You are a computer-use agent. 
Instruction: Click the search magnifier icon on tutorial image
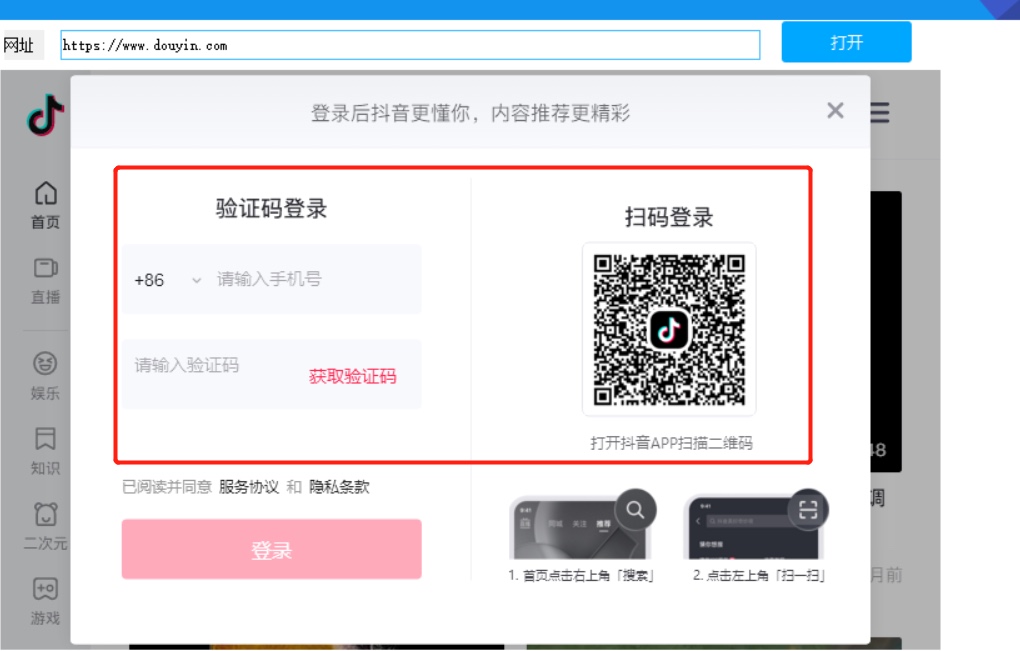636,509
